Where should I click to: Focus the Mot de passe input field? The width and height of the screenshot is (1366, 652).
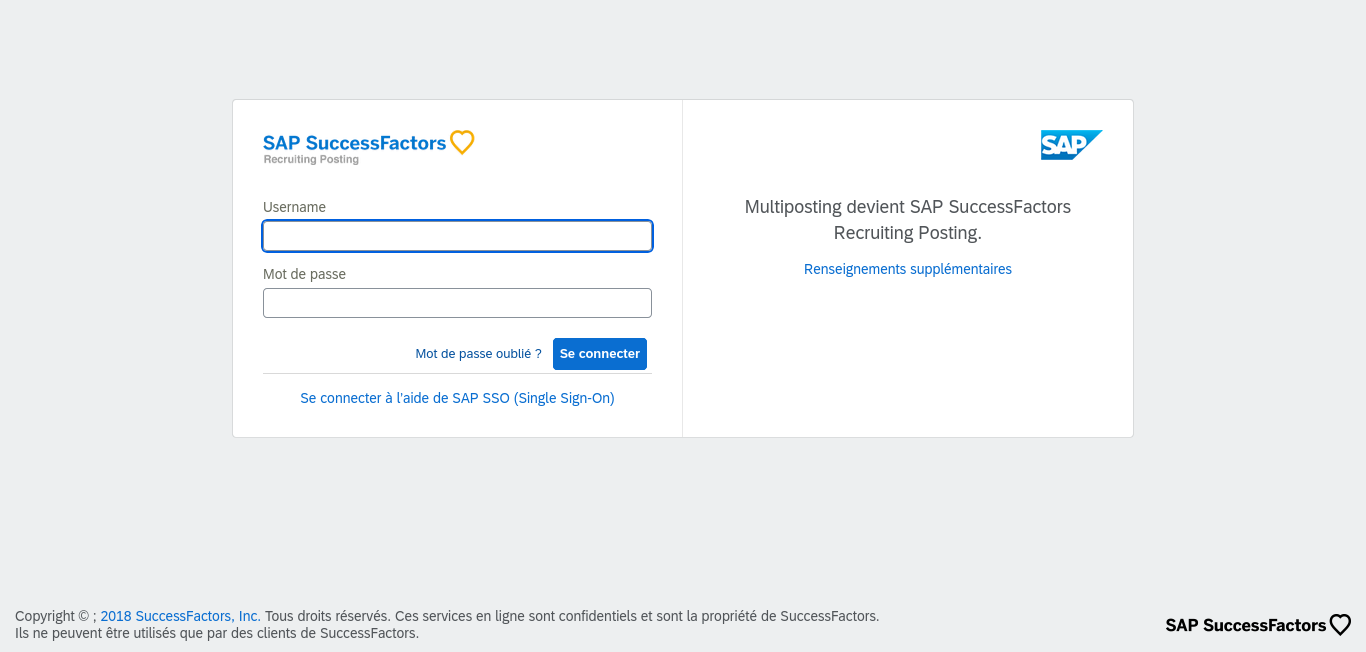point(457,303)
